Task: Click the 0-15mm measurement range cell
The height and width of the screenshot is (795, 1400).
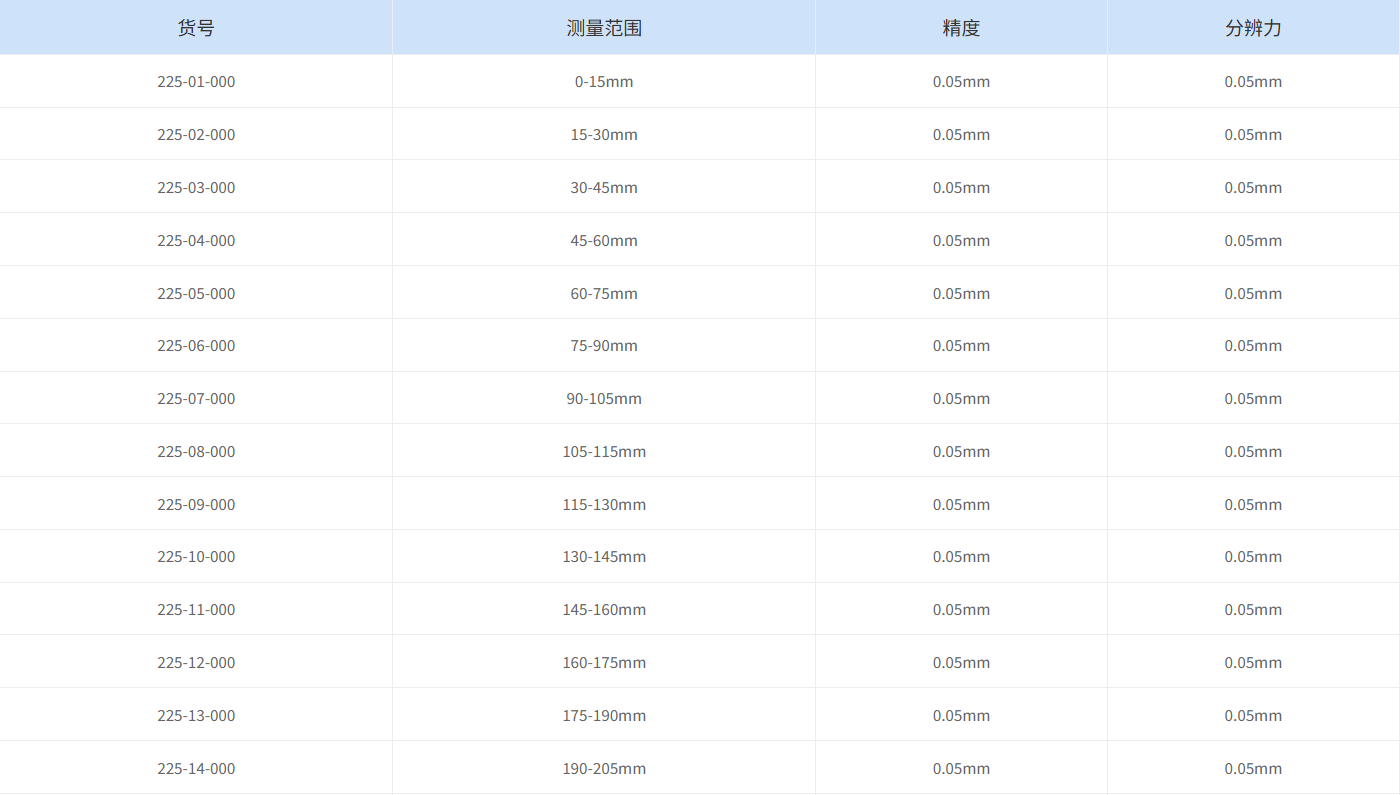Action: tap(604, 81)
